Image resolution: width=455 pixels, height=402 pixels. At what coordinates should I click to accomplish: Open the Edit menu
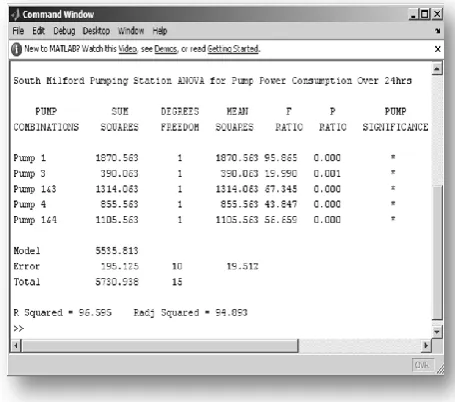tap(38, 31)
